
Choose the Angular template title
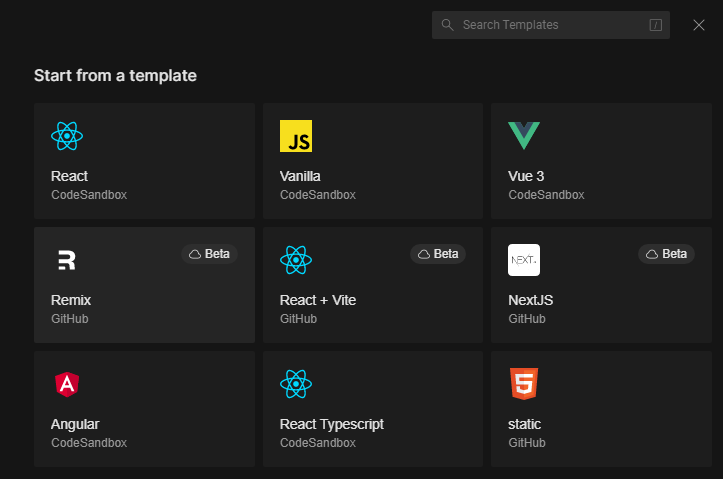[x=75, y=424]
